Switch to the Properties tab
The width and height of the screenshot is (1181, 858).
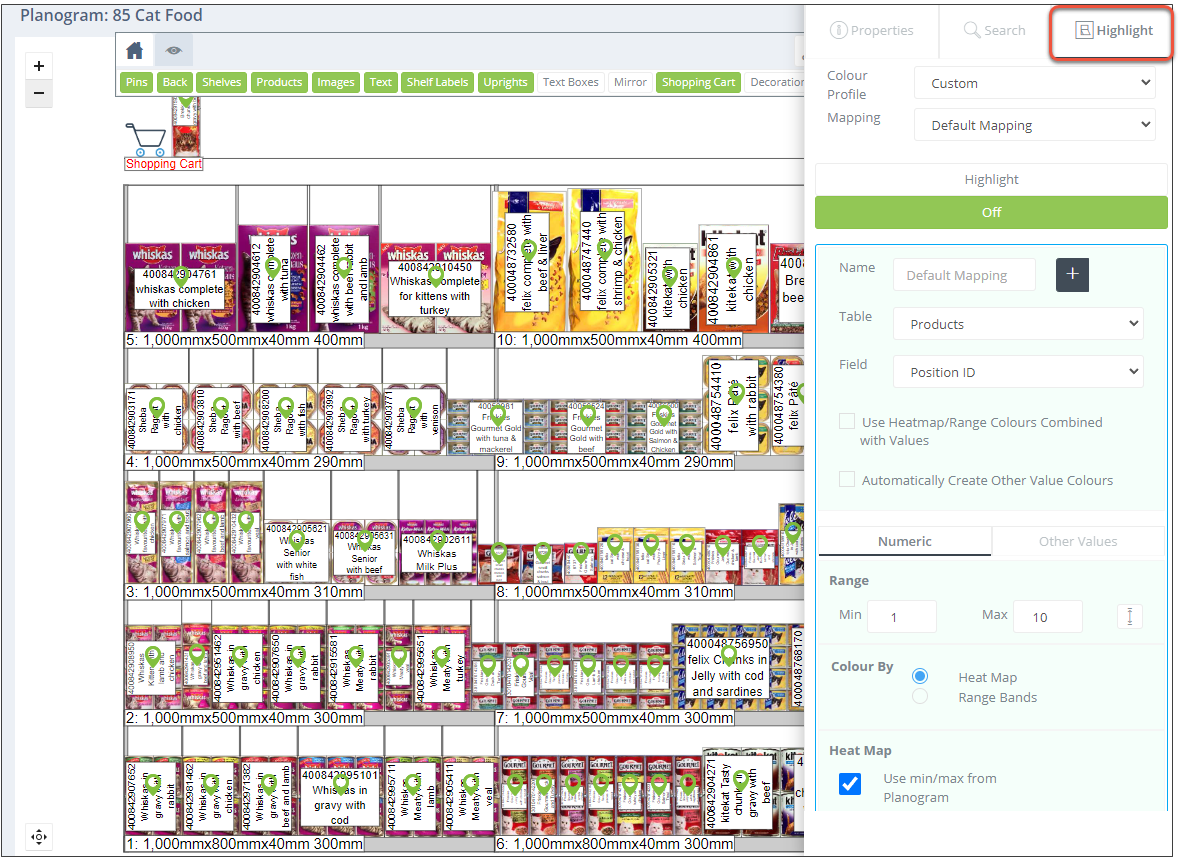(871, 30)
